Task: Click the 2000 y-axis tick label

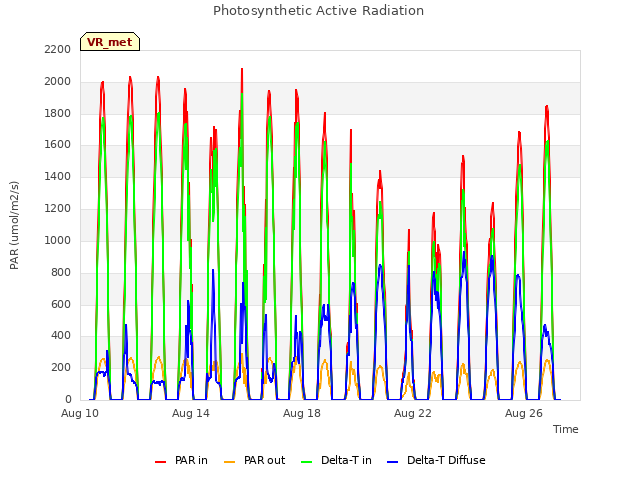Action: point(58,82)
